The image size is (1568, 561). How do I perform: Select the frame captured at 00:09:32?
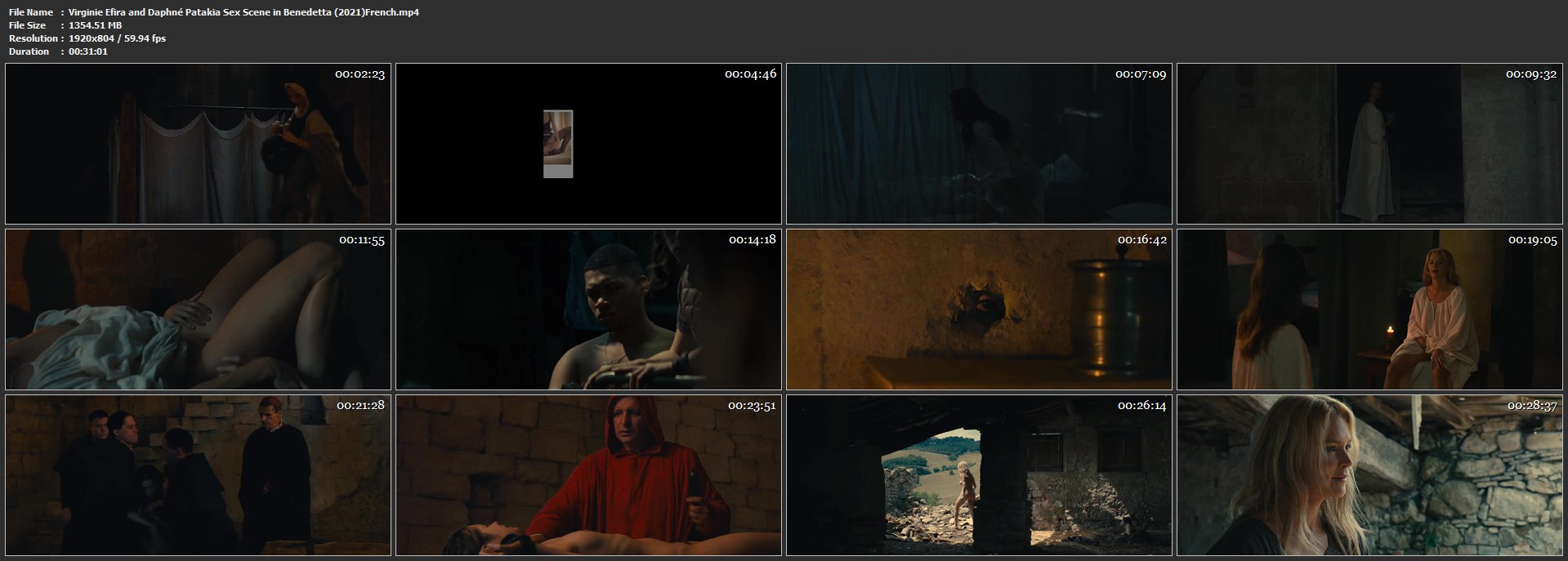[1369, 144]
